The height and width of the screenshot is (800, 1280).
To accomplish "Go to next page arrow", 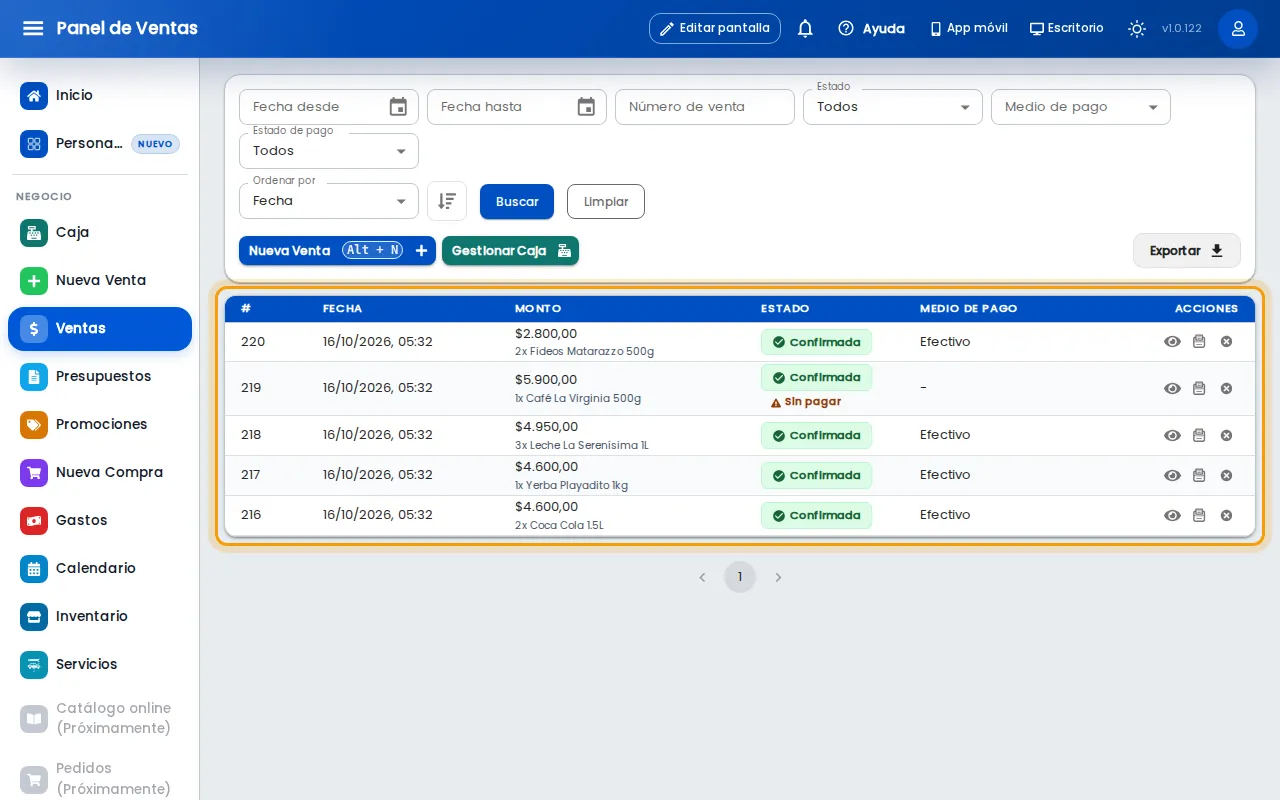I will (778, 577).
